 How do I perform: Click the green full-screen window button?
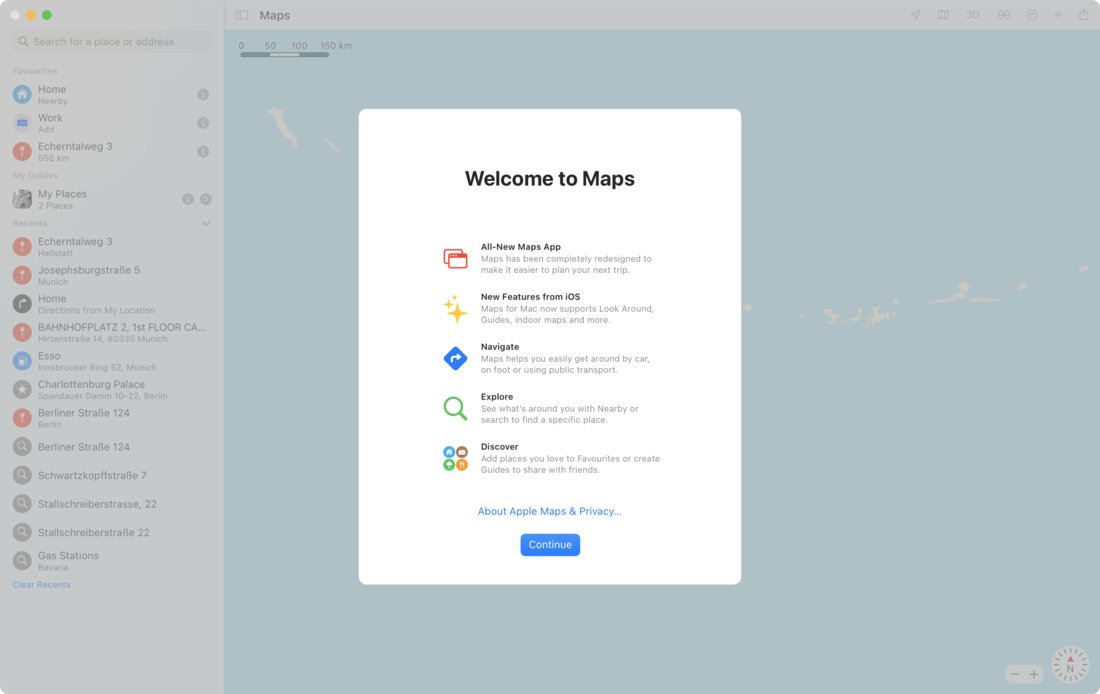tap(46, 15)
